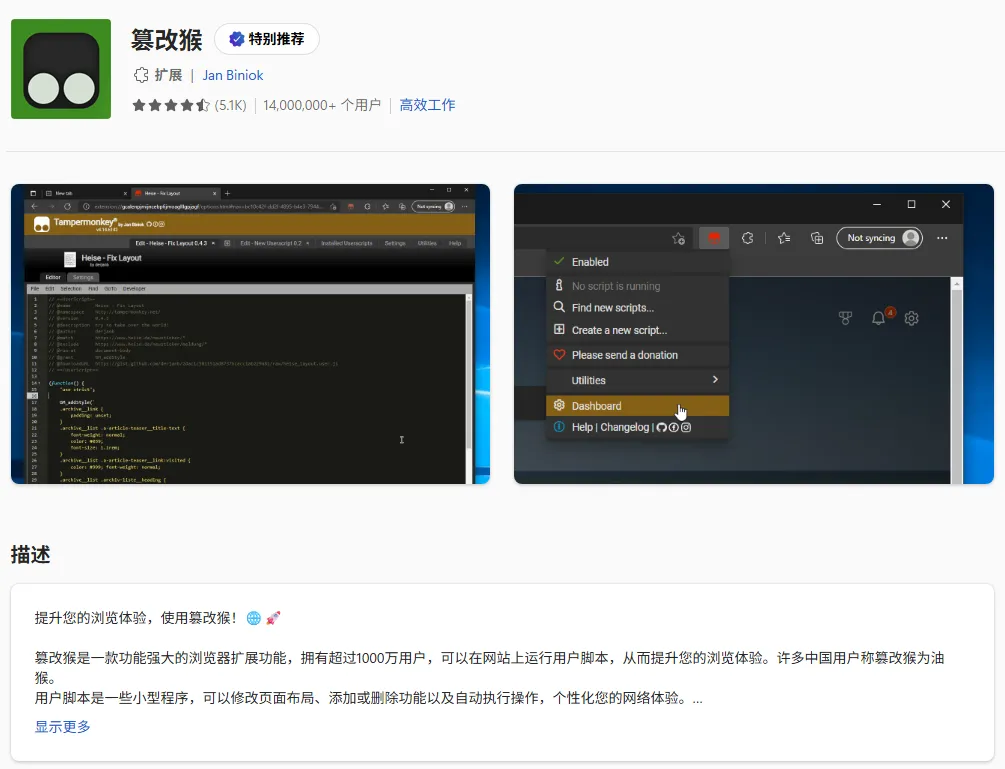This screenshot has height=769, width=1005.
Task: Click the puzzle-piece 扩展 icon
Action: point(140,75)
